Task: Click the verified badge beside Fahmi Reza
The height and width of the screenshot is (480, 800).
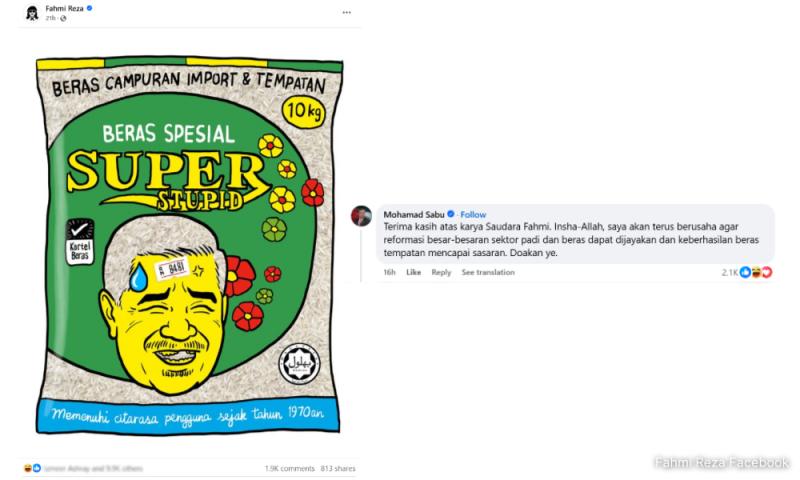Action: click(89, 8)
